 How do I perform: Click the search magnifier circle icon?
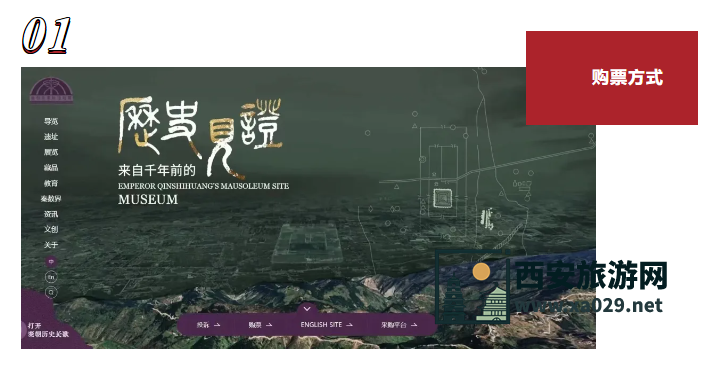tap(51, 293)
